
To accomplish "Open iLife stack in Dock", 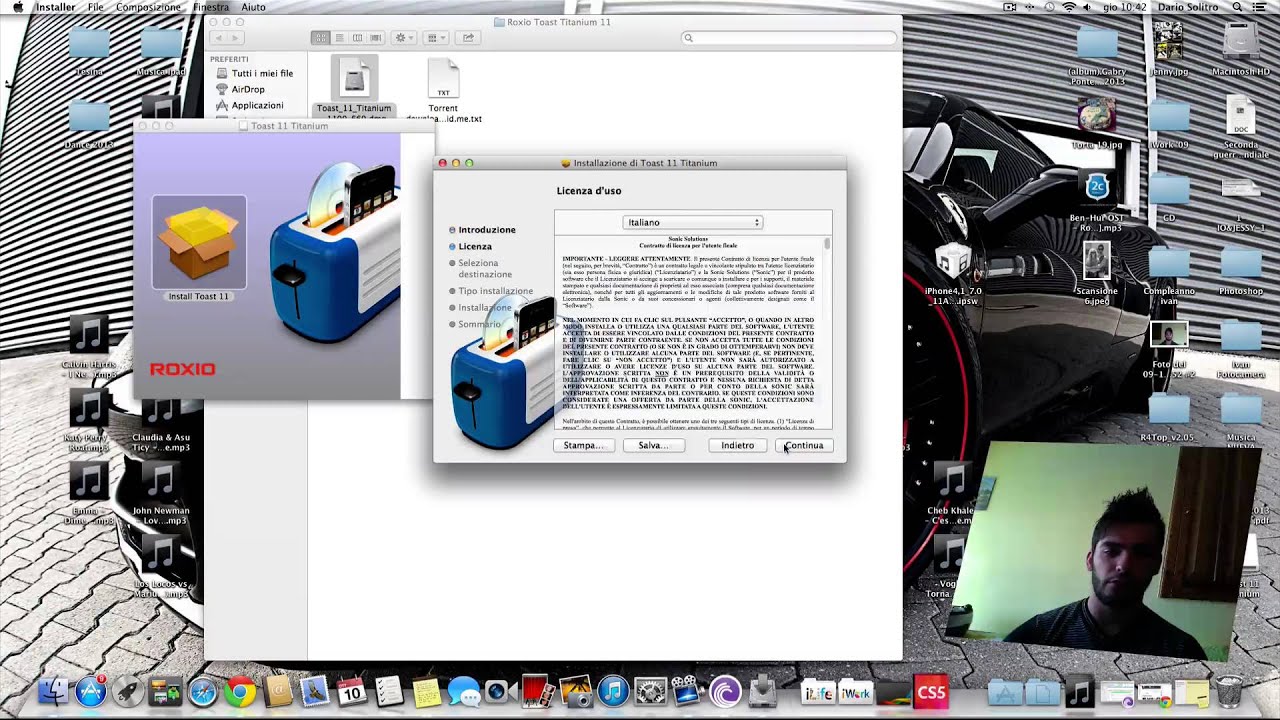I will [x=818, y=691].
